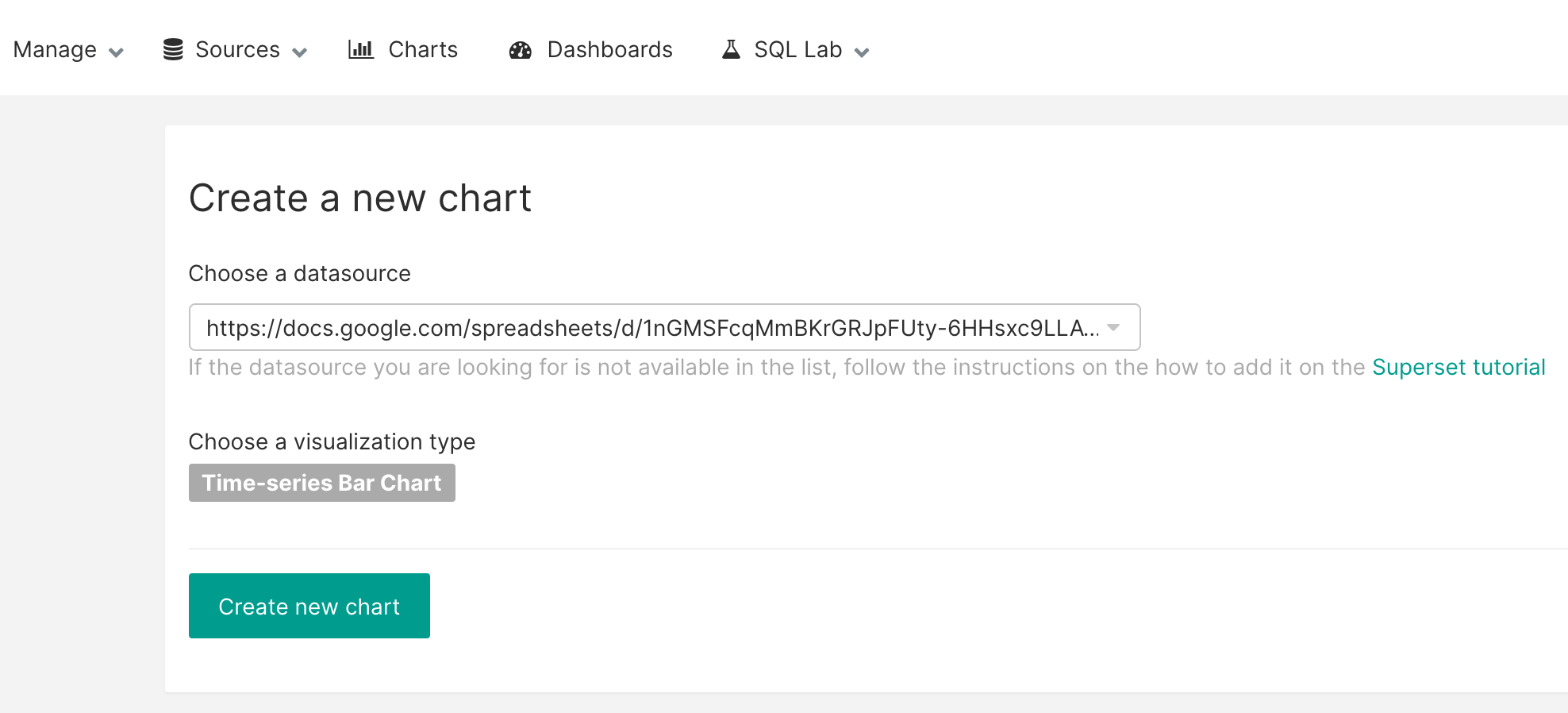
Task: Open the Dashboards menu item
Action: pyautogui.click(x=609, y=49)
